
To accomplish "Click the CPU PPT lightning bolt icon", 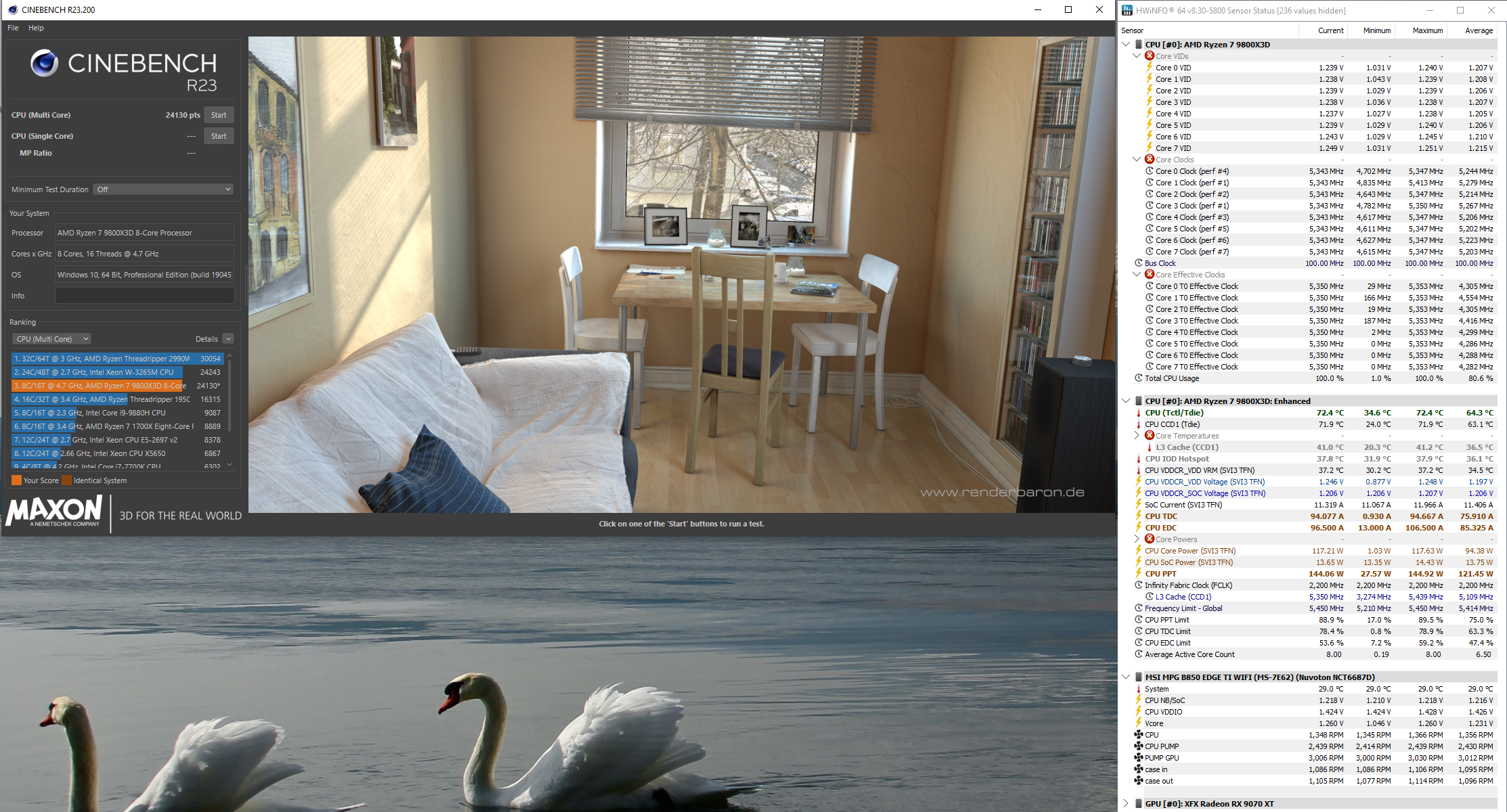I will (x=1139, y=574).
